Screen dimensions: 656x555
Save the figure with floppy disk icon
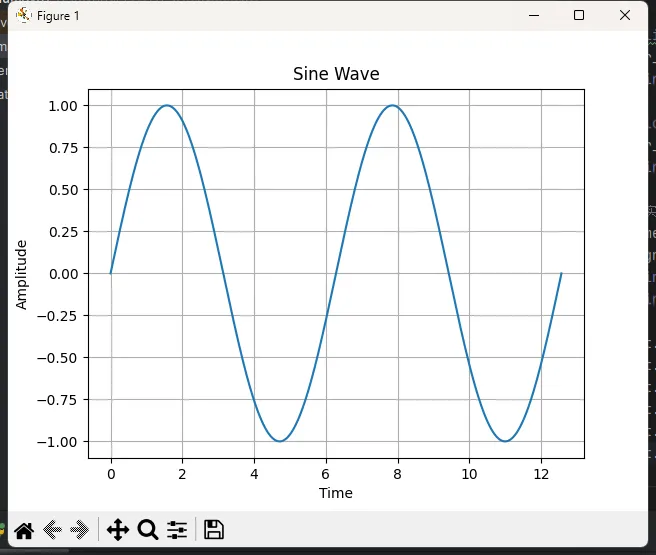coord(213,530)
